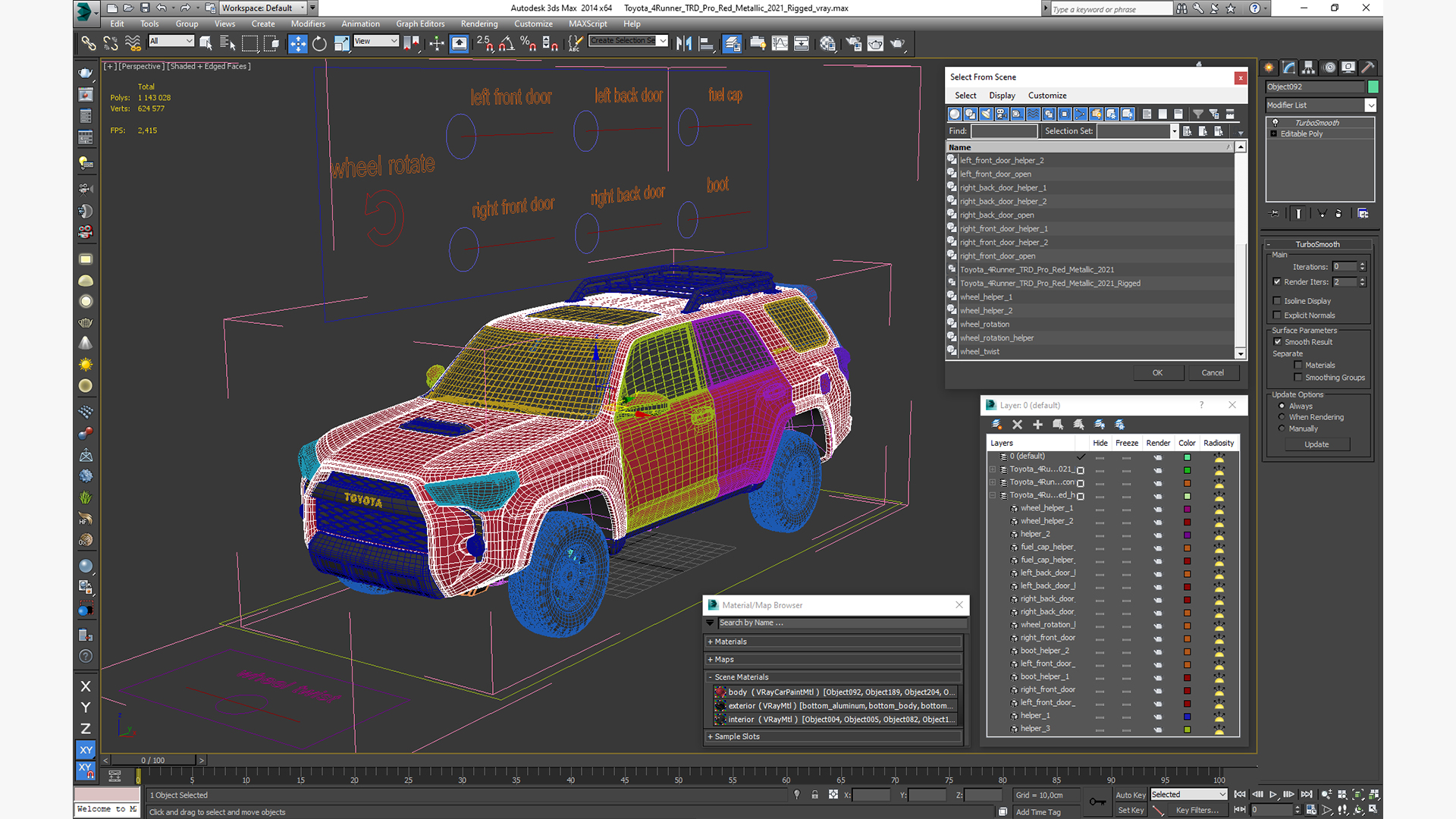Activate the Select and Link tool
This screenshot has width=1456, height=819.
point(89,44)
